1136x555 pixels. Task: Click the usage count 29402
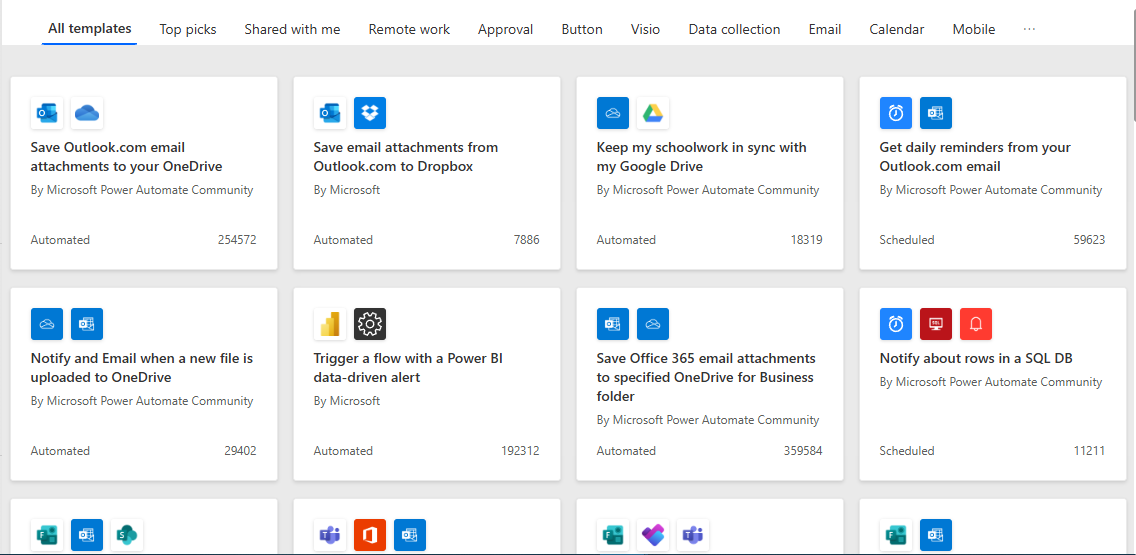(x=240, y=451)
